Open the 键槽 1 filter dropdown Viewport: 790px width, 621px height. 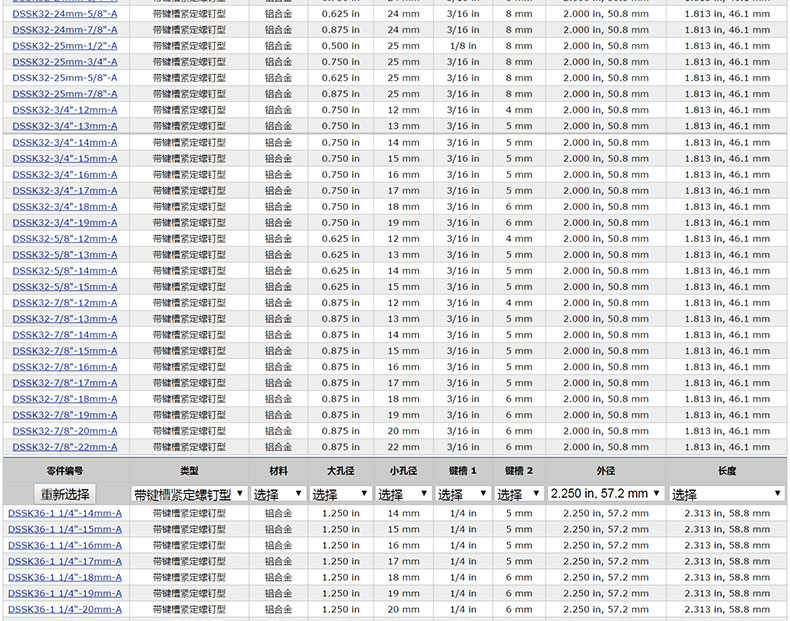tap(463, 494)
